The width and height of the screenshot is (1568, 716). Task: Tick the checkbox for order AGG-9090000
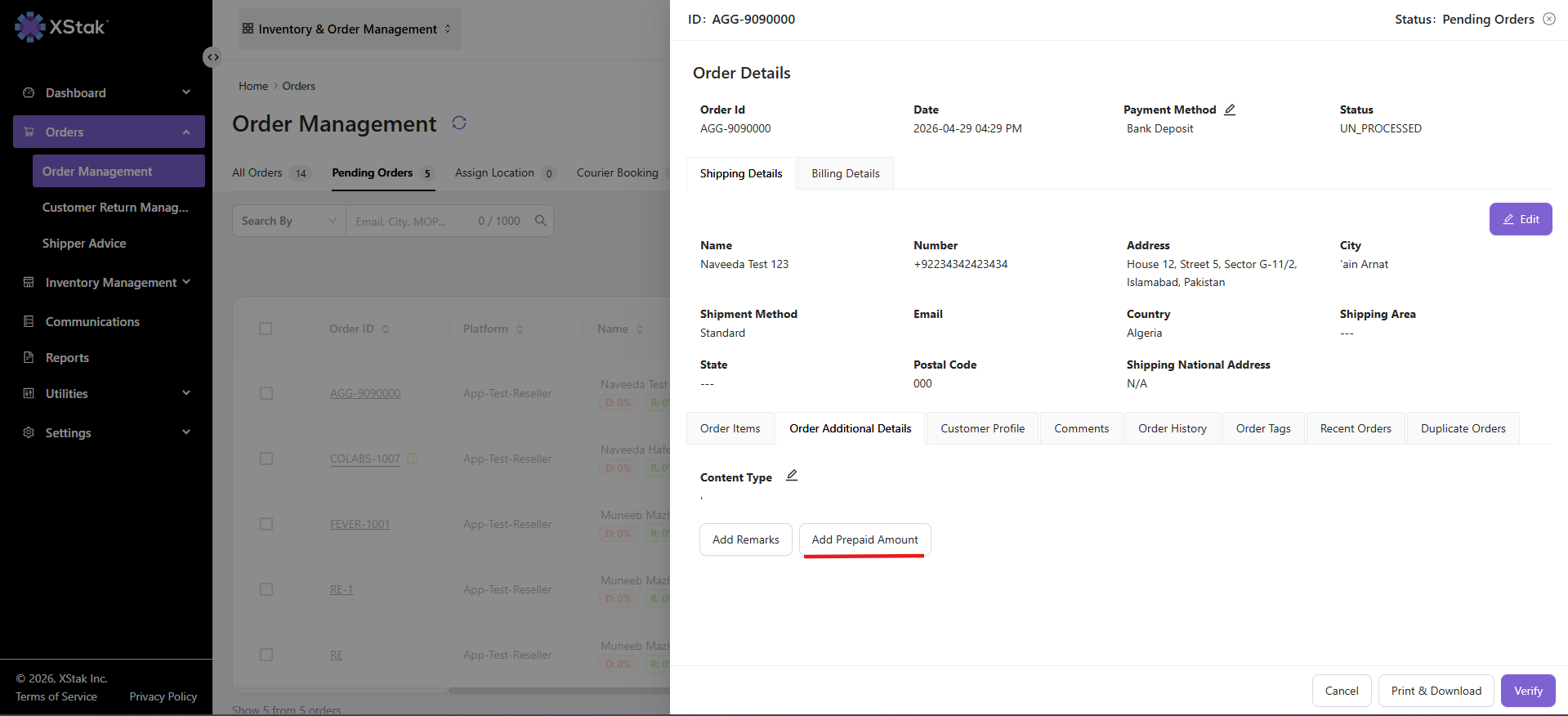[x=266, y=393]
